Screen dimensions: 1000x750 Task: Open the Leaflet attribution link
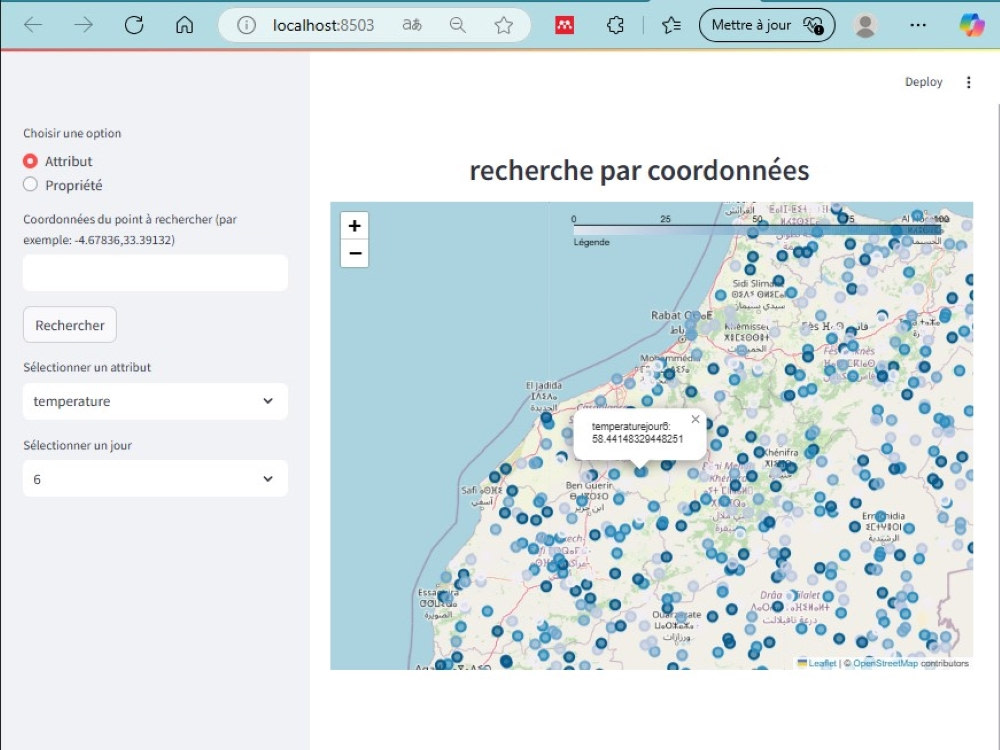point(822,663)
